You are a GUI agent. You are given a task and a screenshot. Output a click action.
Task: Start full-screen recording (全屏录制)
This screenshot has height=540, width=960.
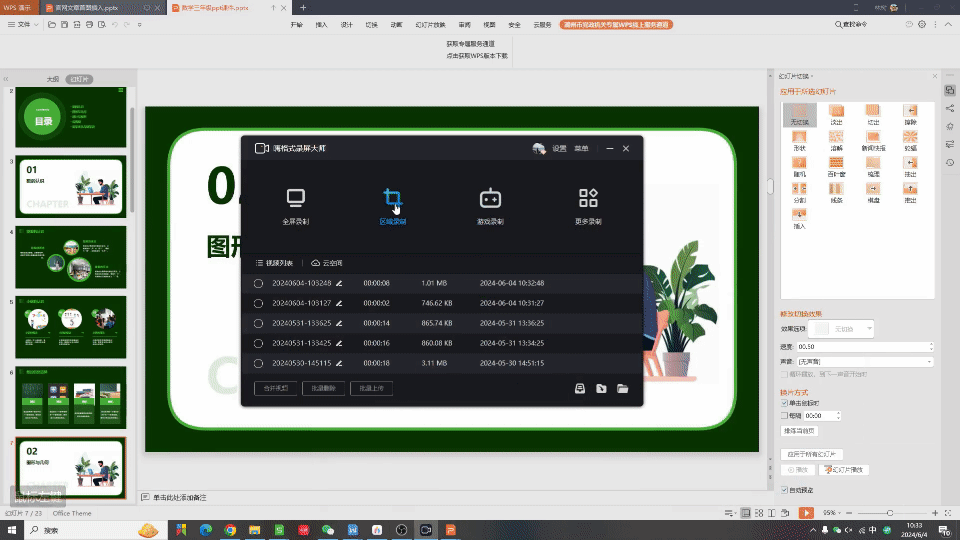pos(295,206)
